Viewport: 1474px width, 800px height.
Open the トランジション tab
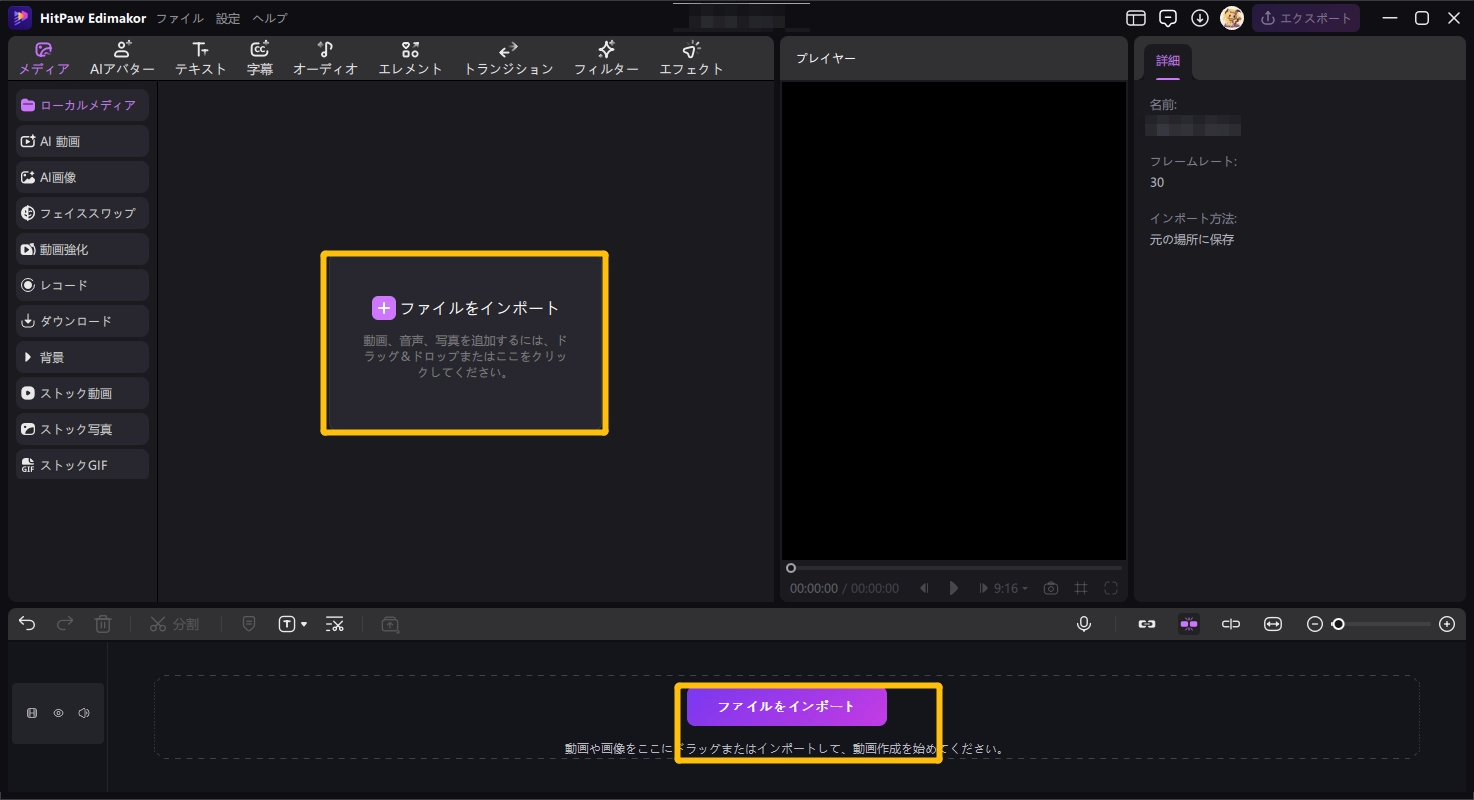click(508, 59)
